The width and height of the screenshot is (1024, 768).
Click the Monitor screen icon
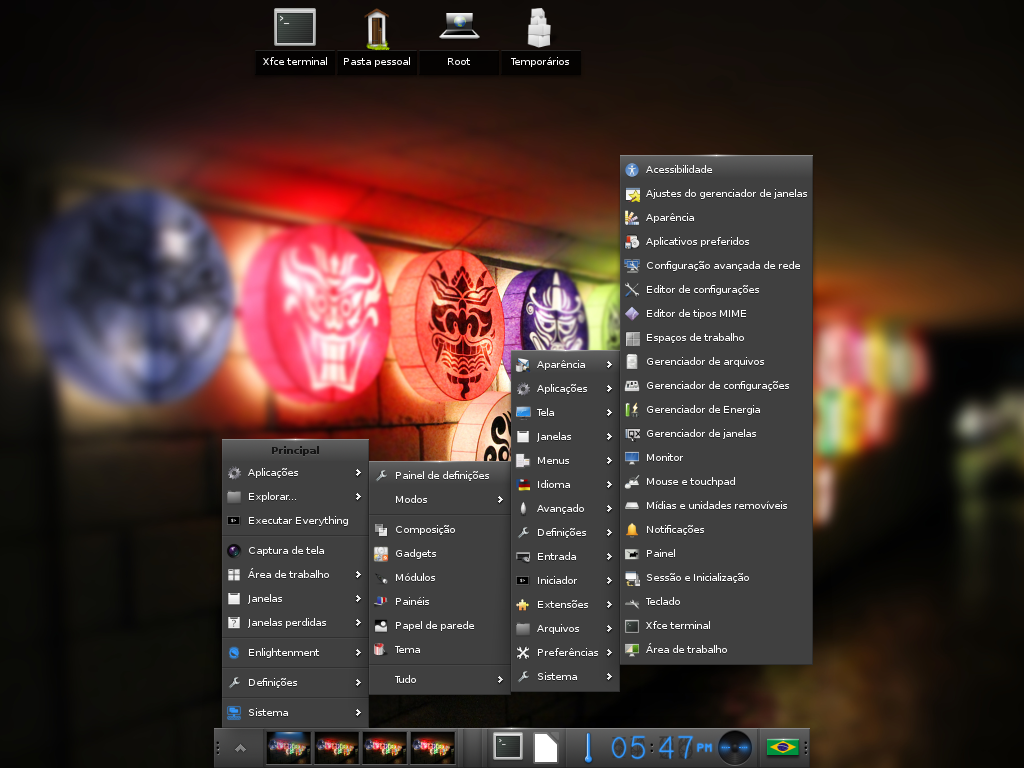point(632,458)
